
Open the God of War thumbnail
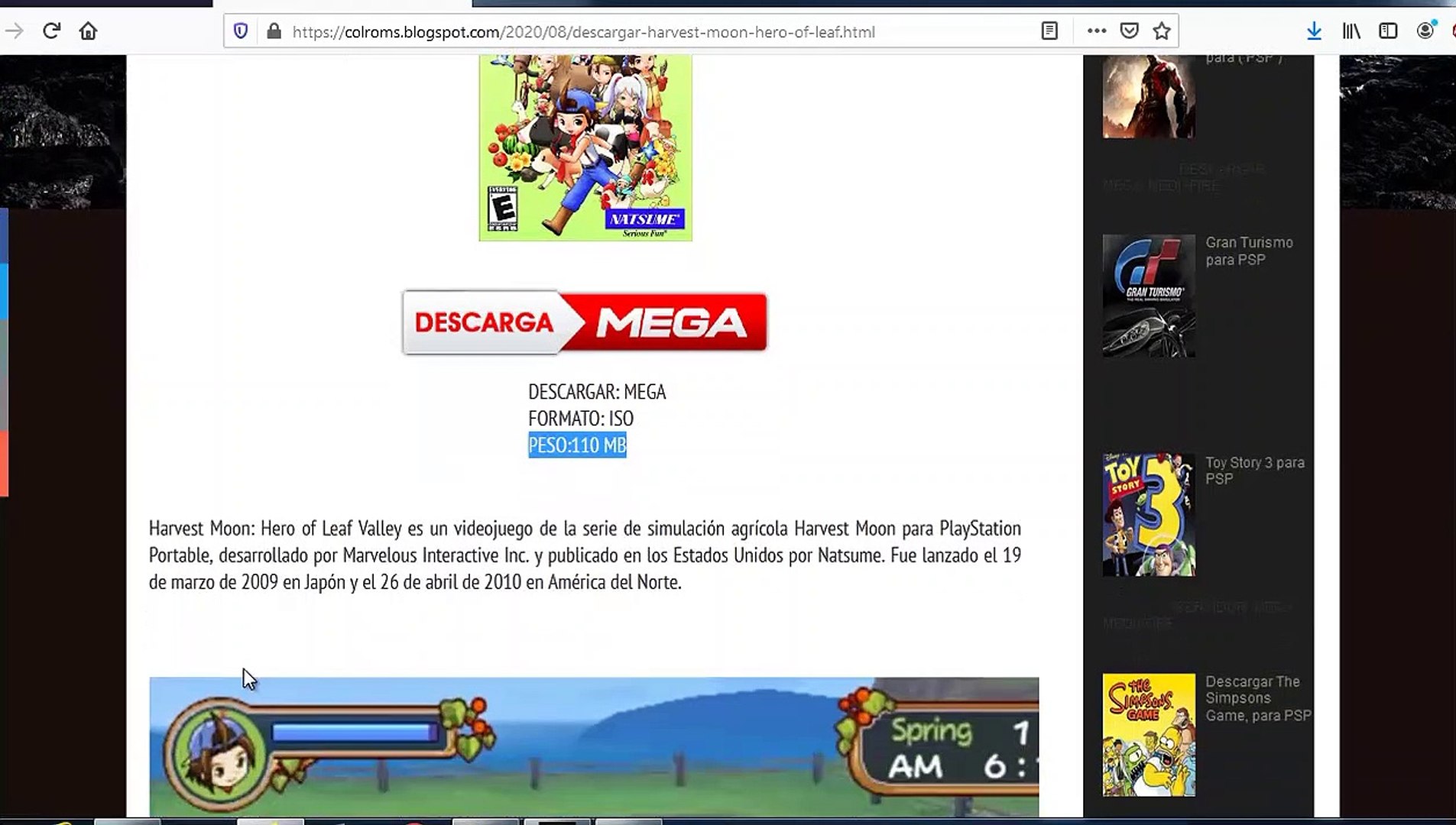1149,96
